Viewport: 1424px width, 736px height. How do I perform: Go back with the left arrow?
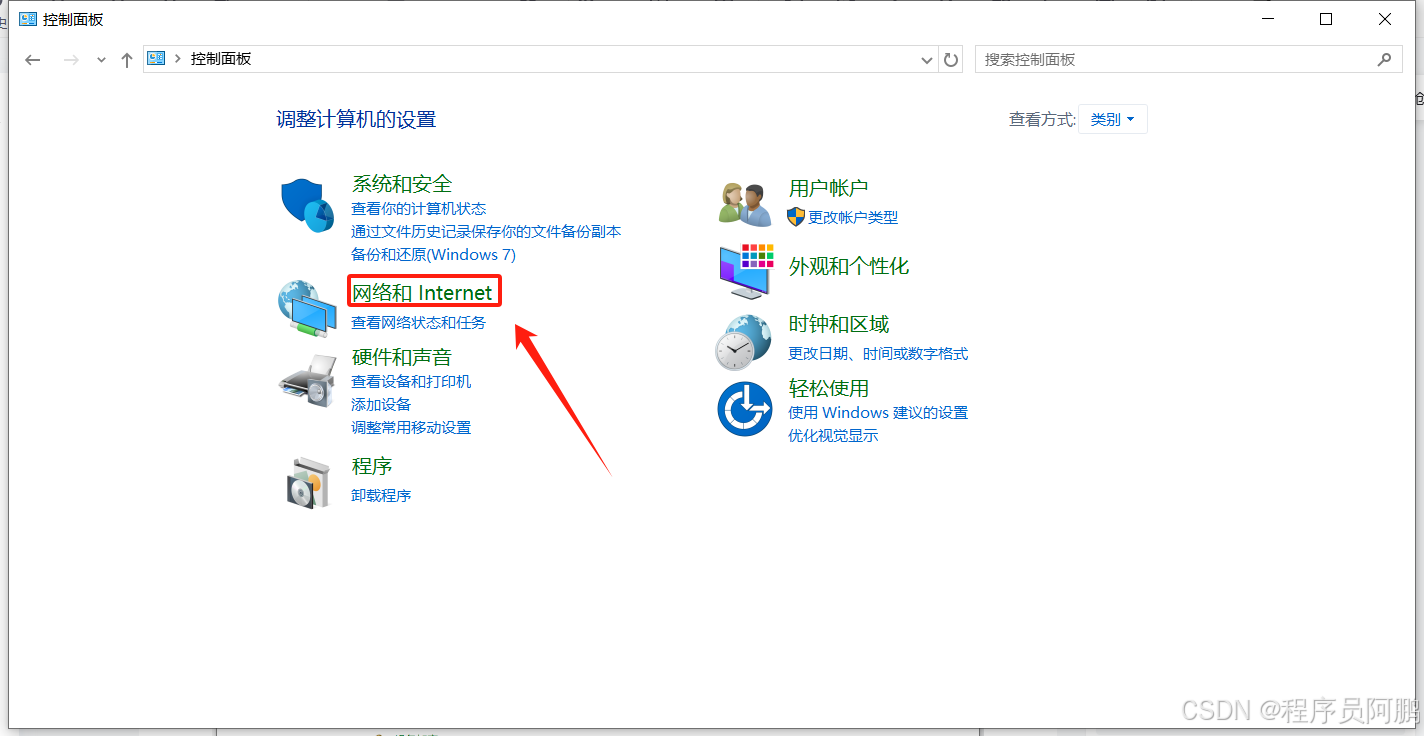(x=33, y=60)
